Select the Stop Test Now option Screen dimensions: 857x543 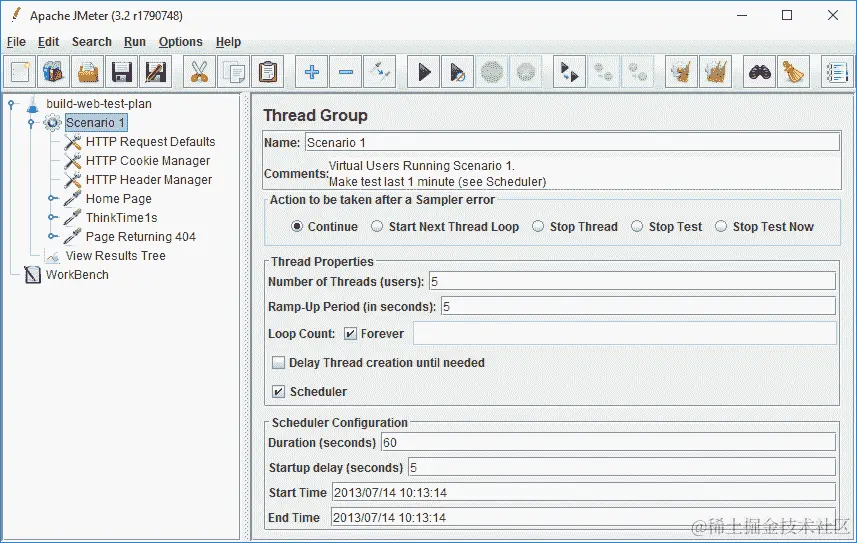(x=721, y=226)
